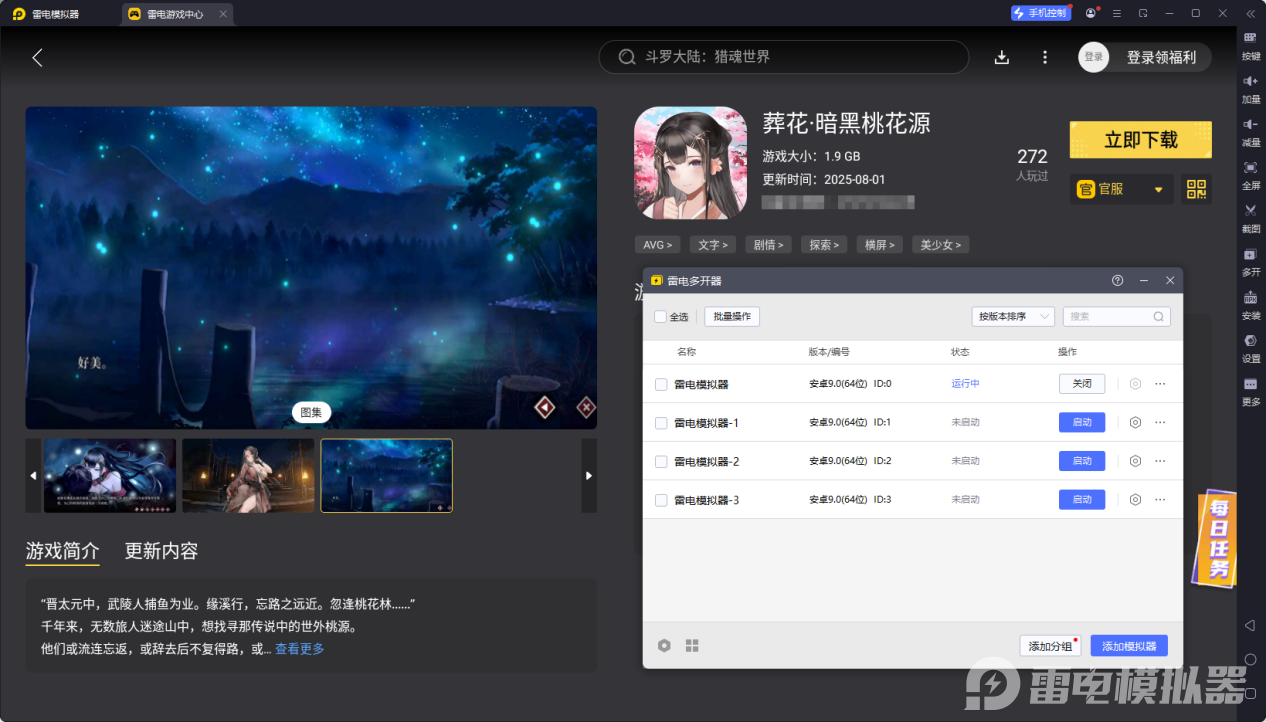
Task: Open the 多开器 footer settings hexagon icon
Action: pyautogui.click(x=664, y=646)
